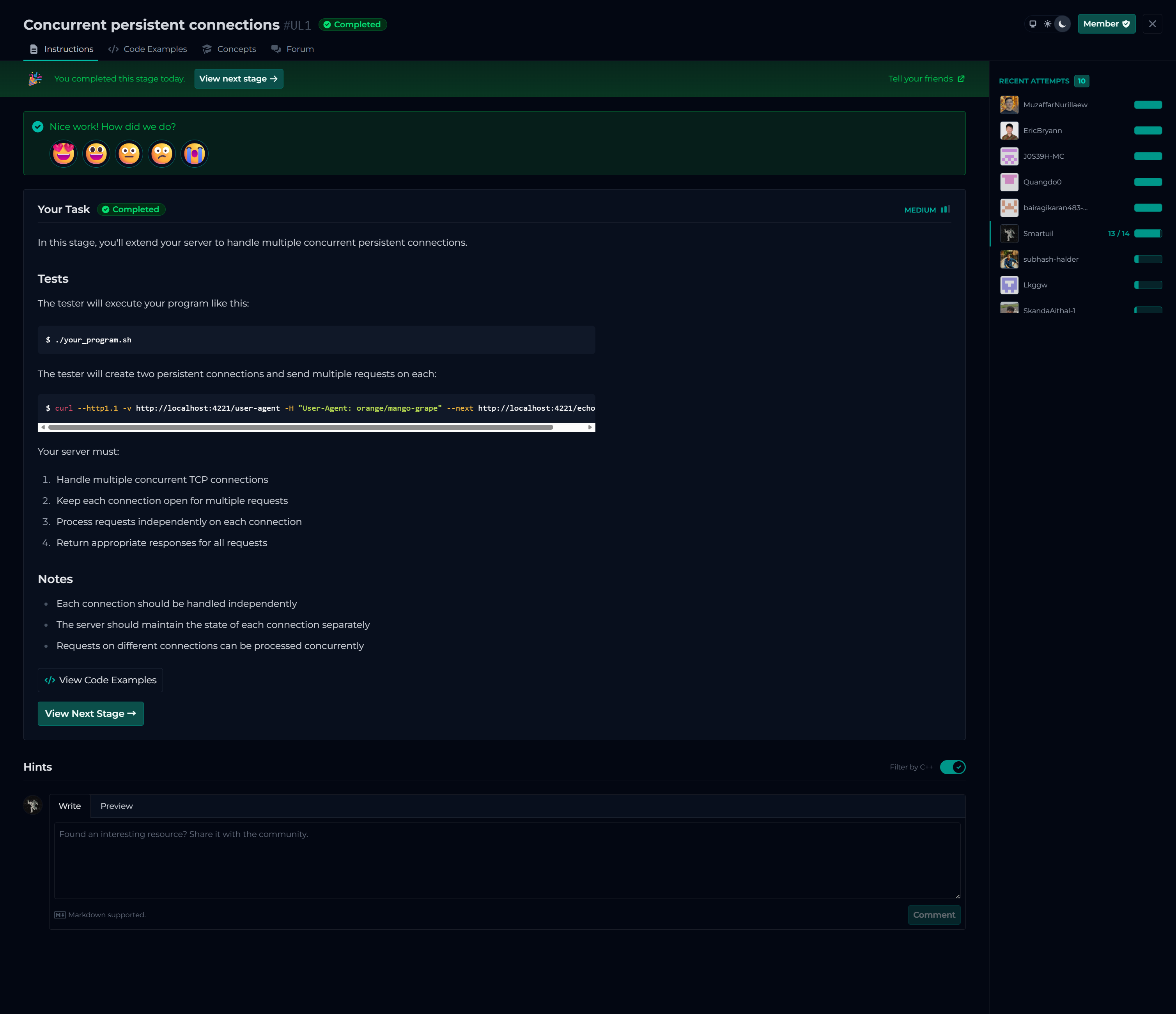Switch to light theme sun icon
The width and height of the screenshot is (1176, 1014).
point(1047,24)
